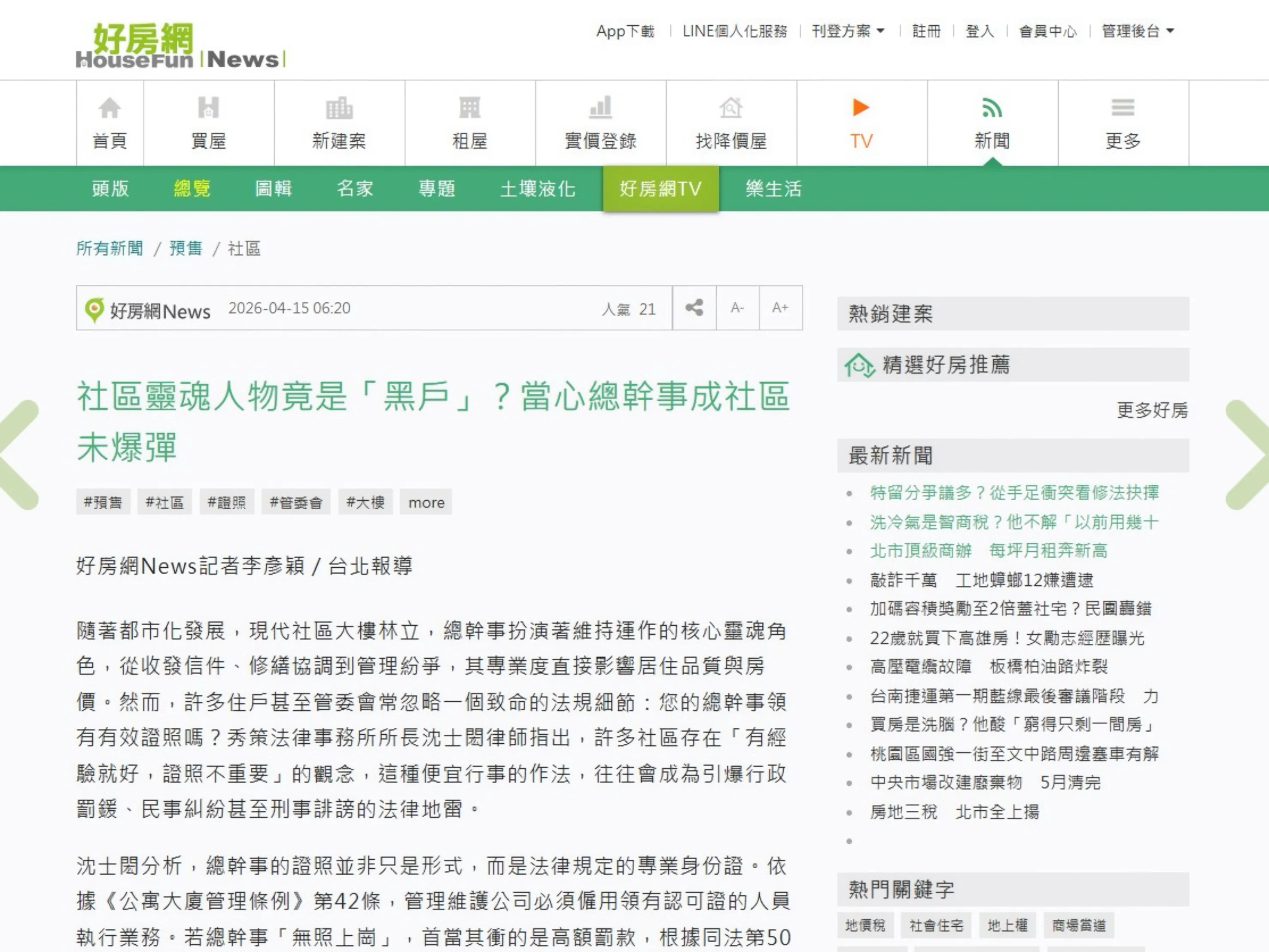Open 新建案 via its icon
The image size is (1269, 952).
pyautogui.click(x=340, y=107)
